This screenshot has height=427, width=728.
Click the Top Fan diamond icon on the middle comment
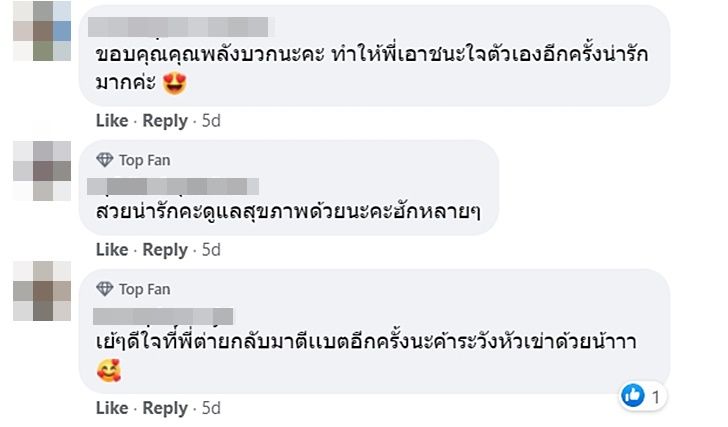(x=105, y=160)
